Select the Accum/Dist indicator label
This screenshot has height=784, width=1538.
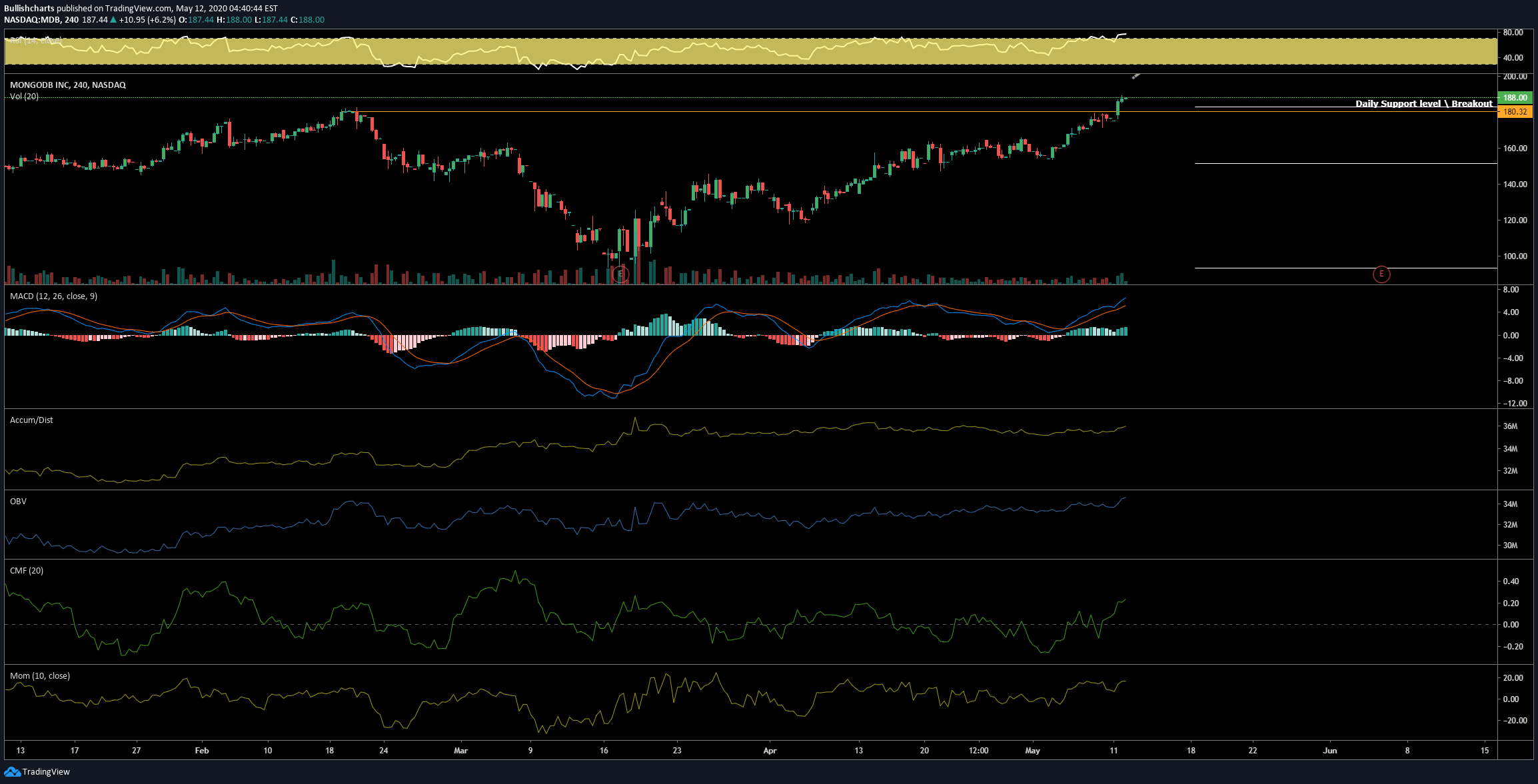tap(31, 420)
